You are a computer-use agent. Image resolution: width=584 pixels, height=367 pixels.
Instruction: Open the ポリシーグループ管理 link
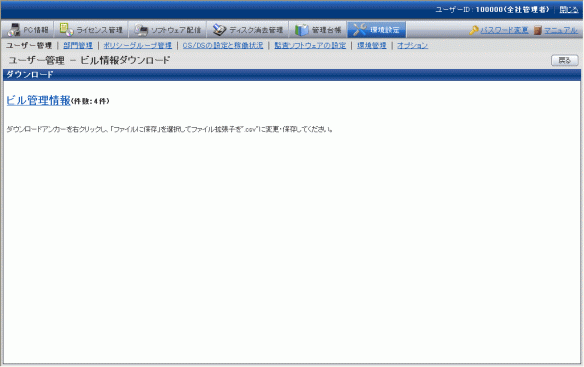[137, 45]
